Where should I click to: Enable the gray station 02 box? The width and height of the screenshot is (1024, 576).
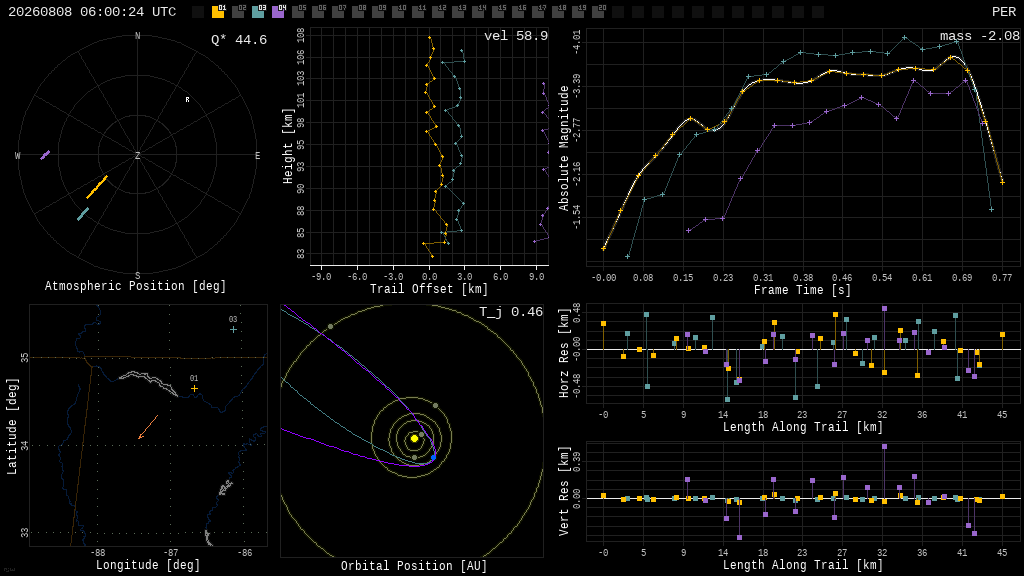pyautogui.click(x=238, y=12)
